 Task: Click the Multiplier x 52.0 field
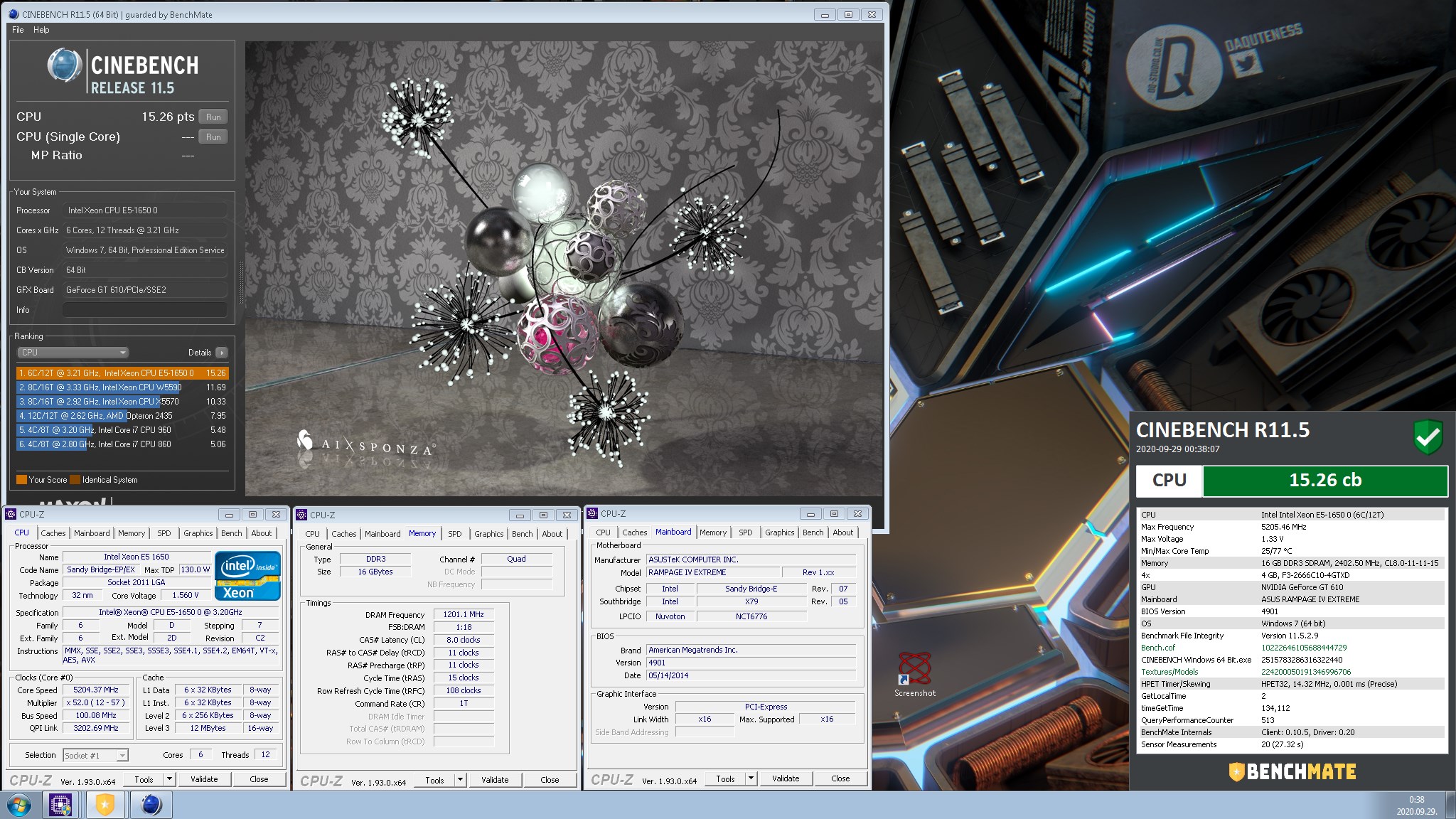(x=96, y=703)
